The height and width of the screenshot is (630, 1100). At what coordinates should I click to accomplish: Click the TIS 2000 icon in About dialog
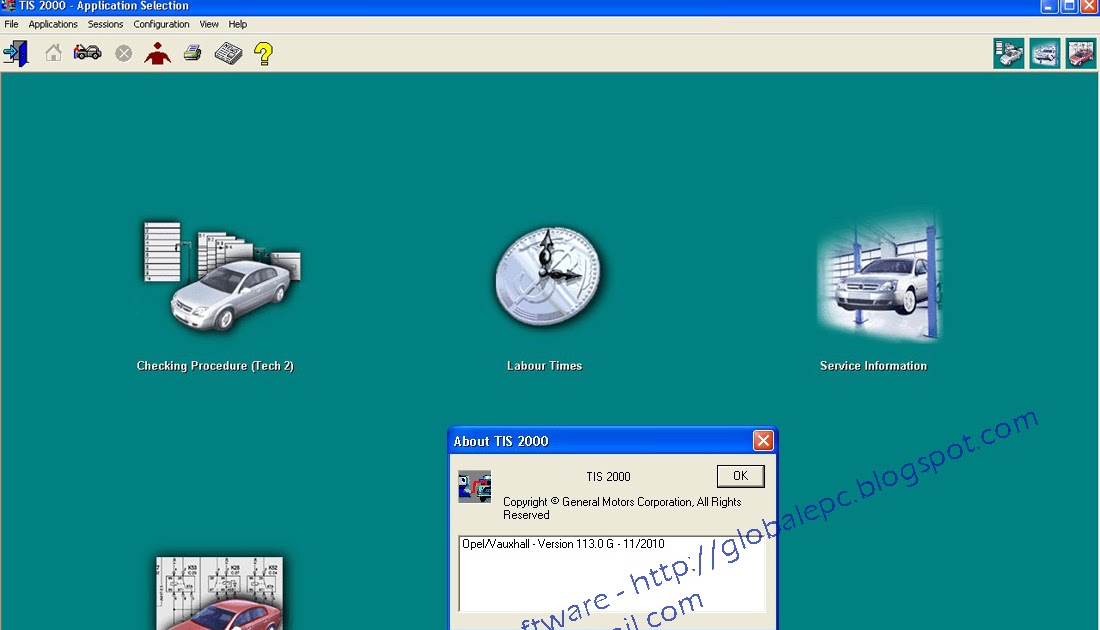(475, 486)
